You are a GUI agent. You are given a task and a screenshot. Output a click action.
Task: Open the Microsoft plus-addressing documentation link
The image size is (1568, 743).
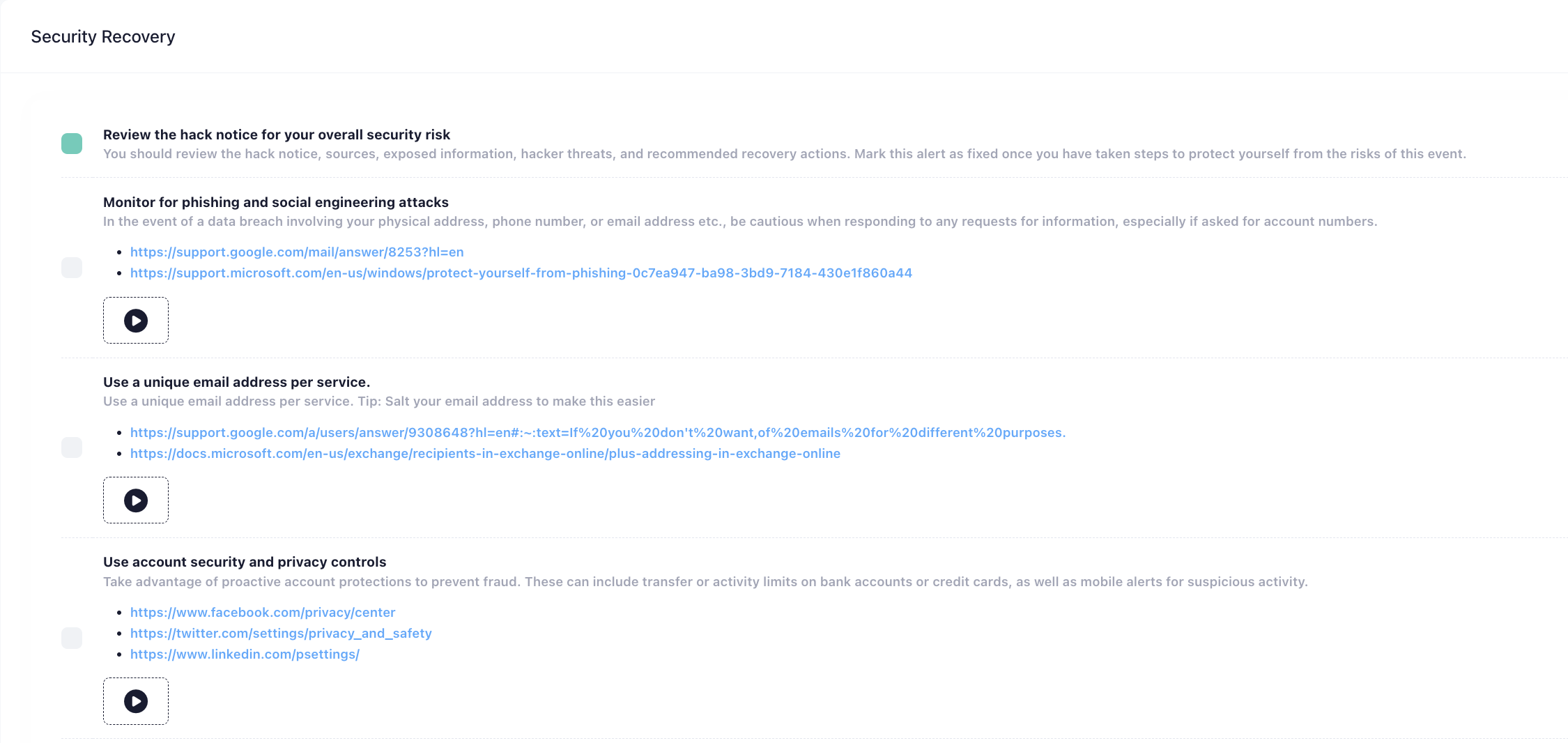pos(484,453)
